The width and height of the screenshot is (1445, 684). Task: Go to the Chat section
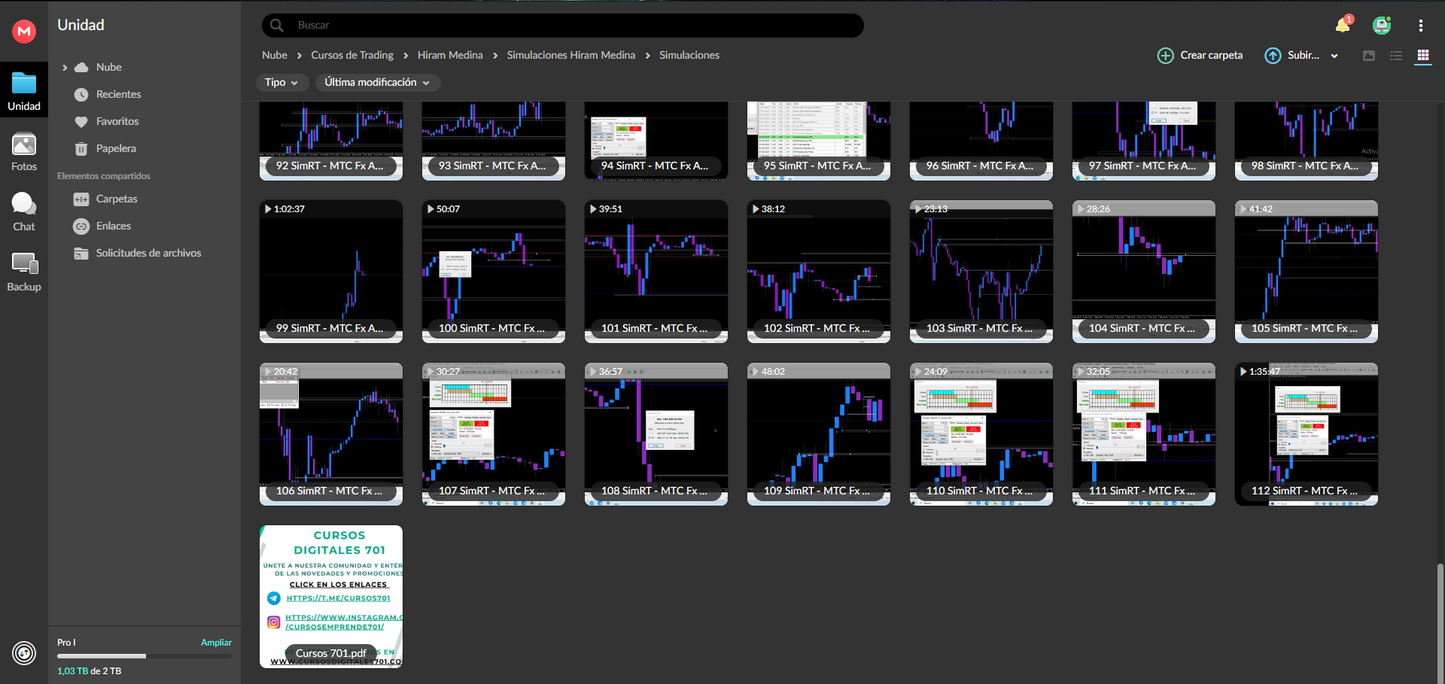point(24,212)
